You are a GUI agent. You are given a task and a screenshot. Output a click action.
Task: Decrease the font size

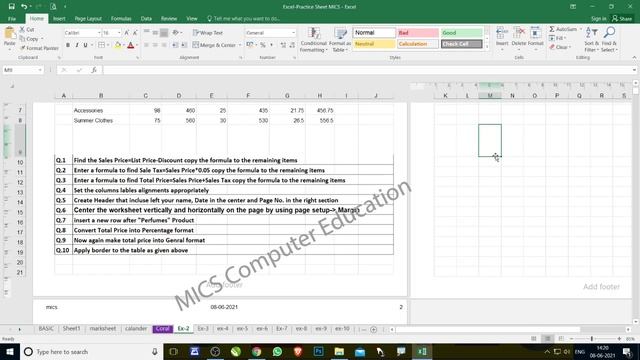[135, 33]
